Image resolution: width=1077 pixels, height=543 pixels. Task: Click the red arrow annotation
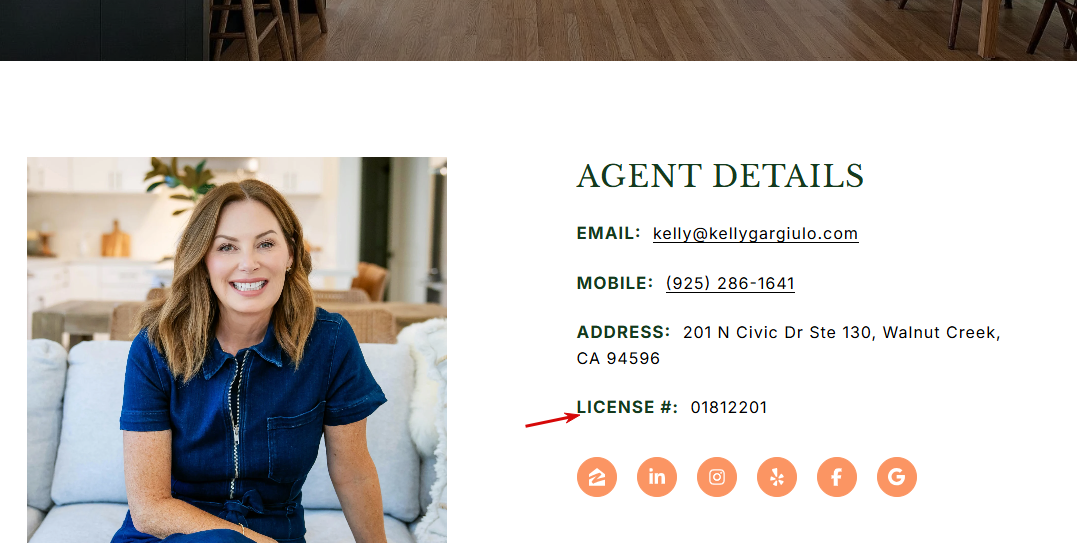553,419
